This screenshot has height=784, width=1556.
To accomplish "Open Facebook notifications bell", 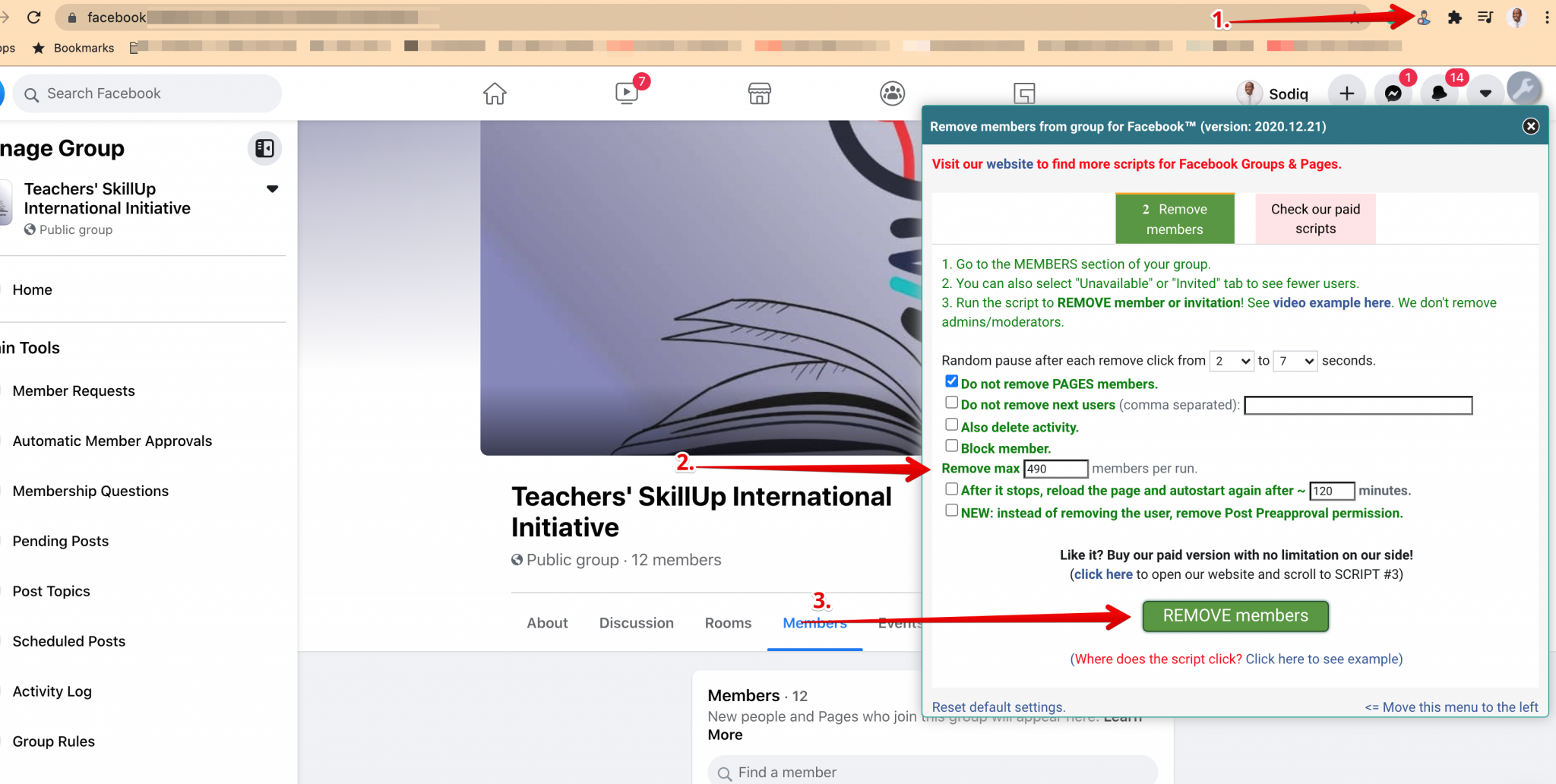I will click(x=1439, y=93).
